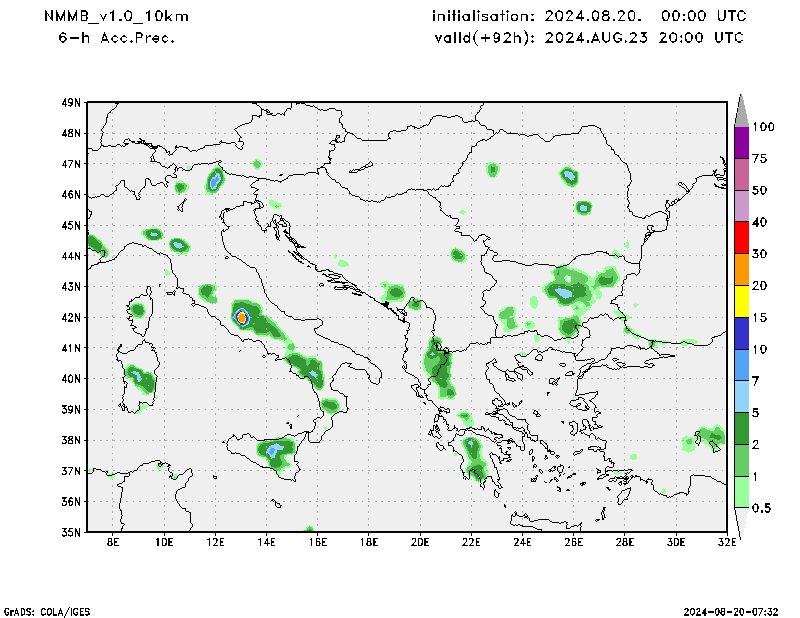Click the 49N latitude axis label
Screen dimensions: 800x618
click(x=71, y=103)
